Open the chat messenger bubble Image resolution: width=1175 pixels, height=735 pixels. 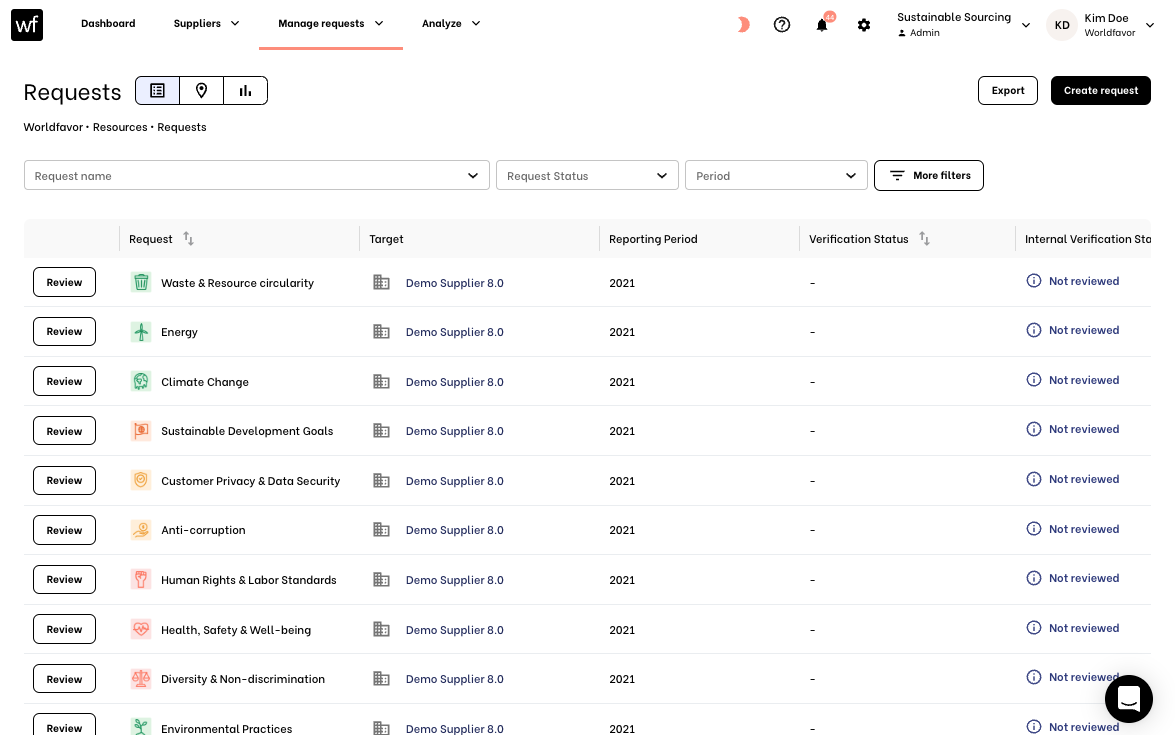[x=1128, y=699]
